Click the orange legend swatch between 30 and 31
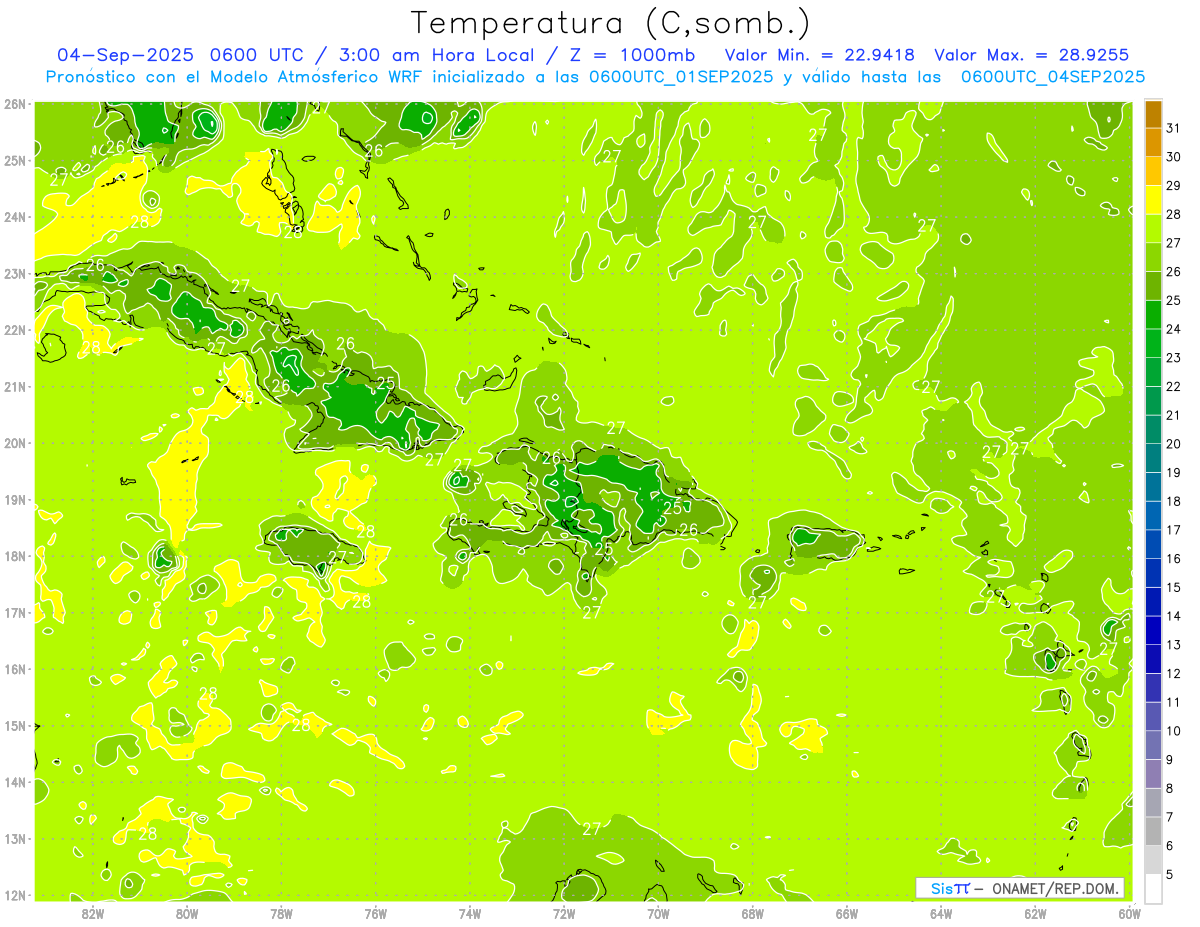The height and width of the screenshot is (927, 1200). tap(1153, 143)
